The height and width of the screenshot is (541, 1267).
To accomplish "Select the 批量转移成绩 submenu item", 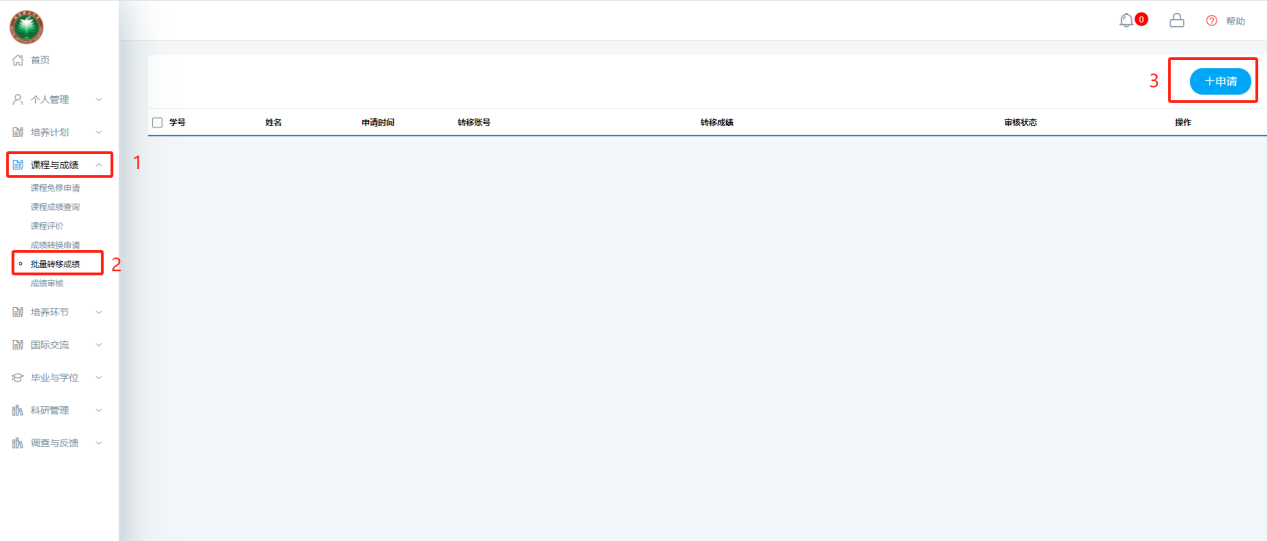I will (55, 264).
